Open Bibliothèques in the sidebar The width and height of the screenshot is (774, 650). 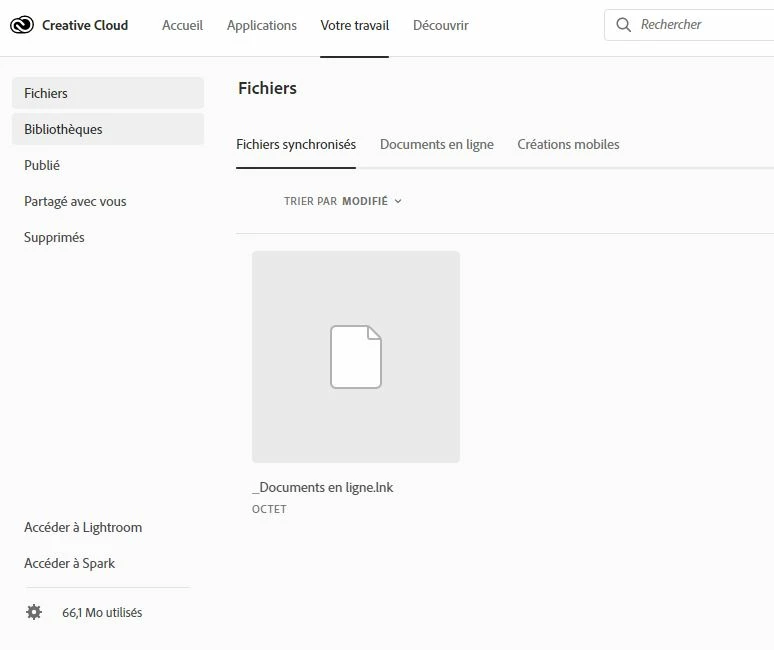click(108, 129)
